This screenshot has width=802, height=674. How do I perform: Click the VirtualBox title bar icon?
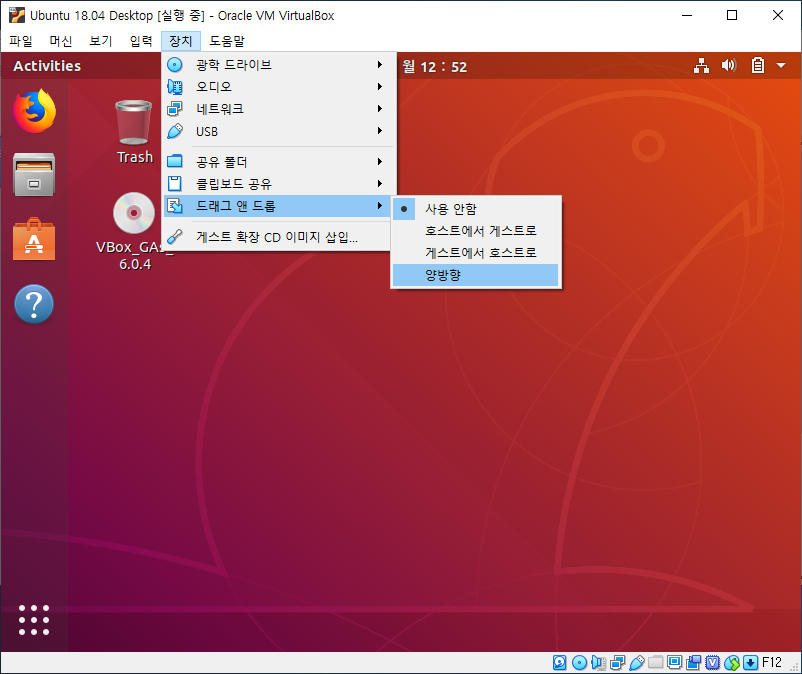tap(16, 15)
